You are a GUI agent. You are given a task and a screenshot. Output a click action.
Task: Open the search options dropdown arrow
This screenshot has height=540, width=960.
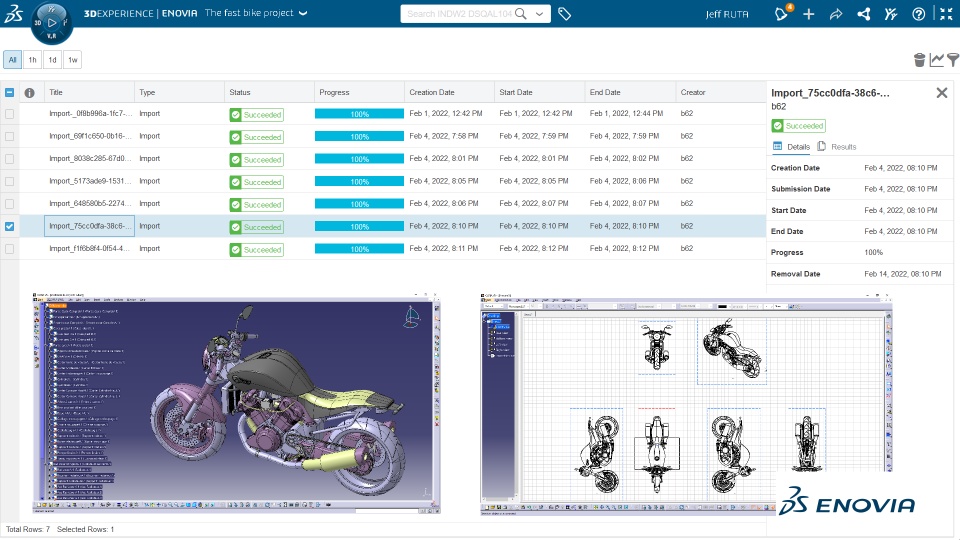click(x=539, y=13)
